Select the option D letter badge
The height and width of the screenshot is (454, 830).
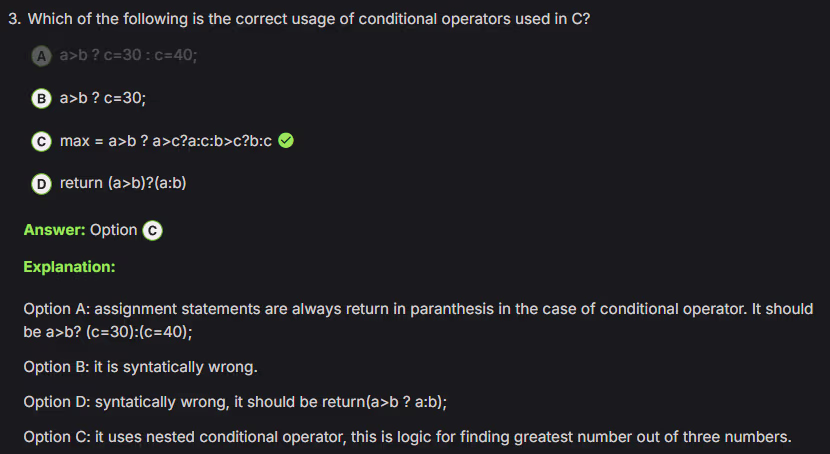41,183
